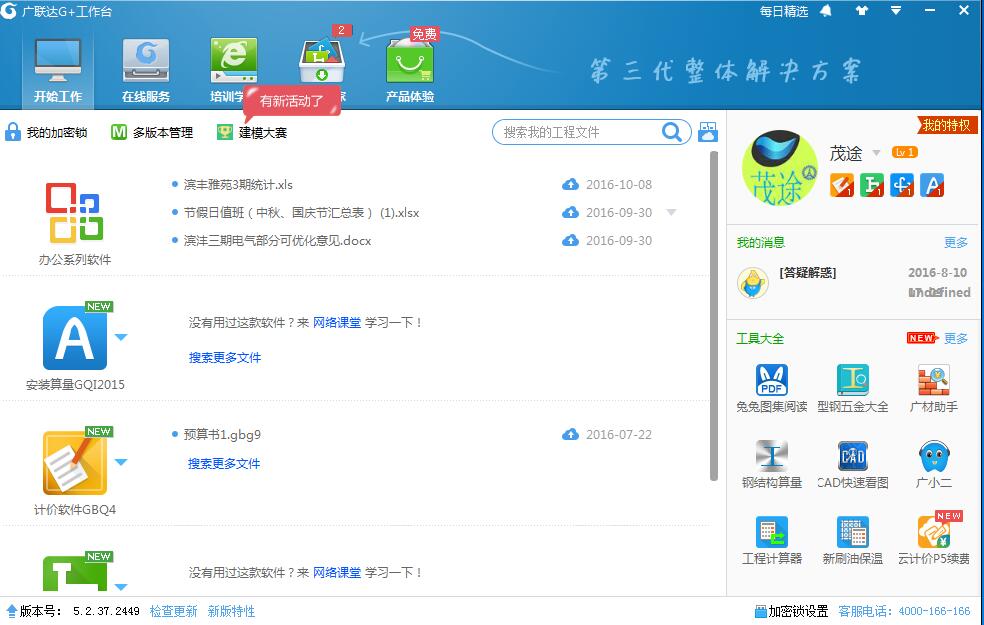Viewport: 984px width, 625px height.
Task: Launch 安装算量GQI2015 icon
Action: (75, 338)
